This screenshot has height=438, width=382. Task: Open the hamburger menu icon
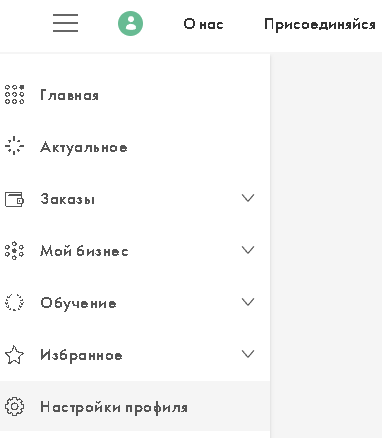coord(65,23)
